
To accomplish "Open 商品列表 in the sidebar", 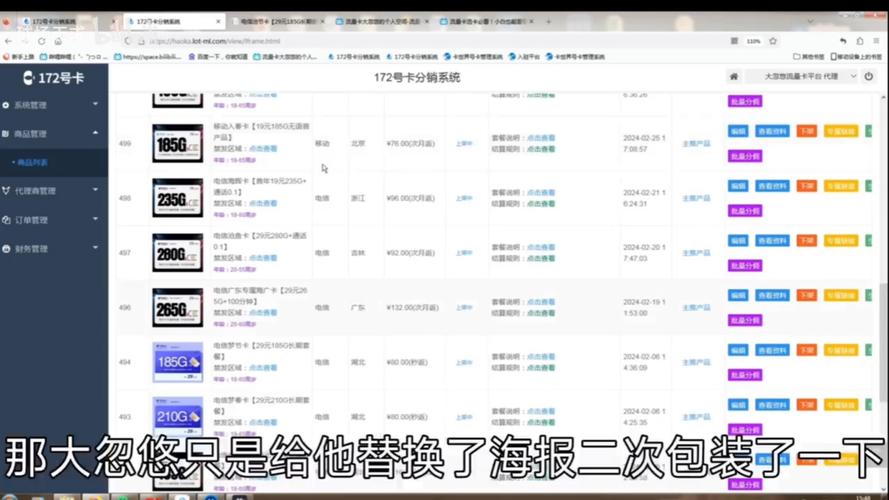I will (x=54, y=163).
